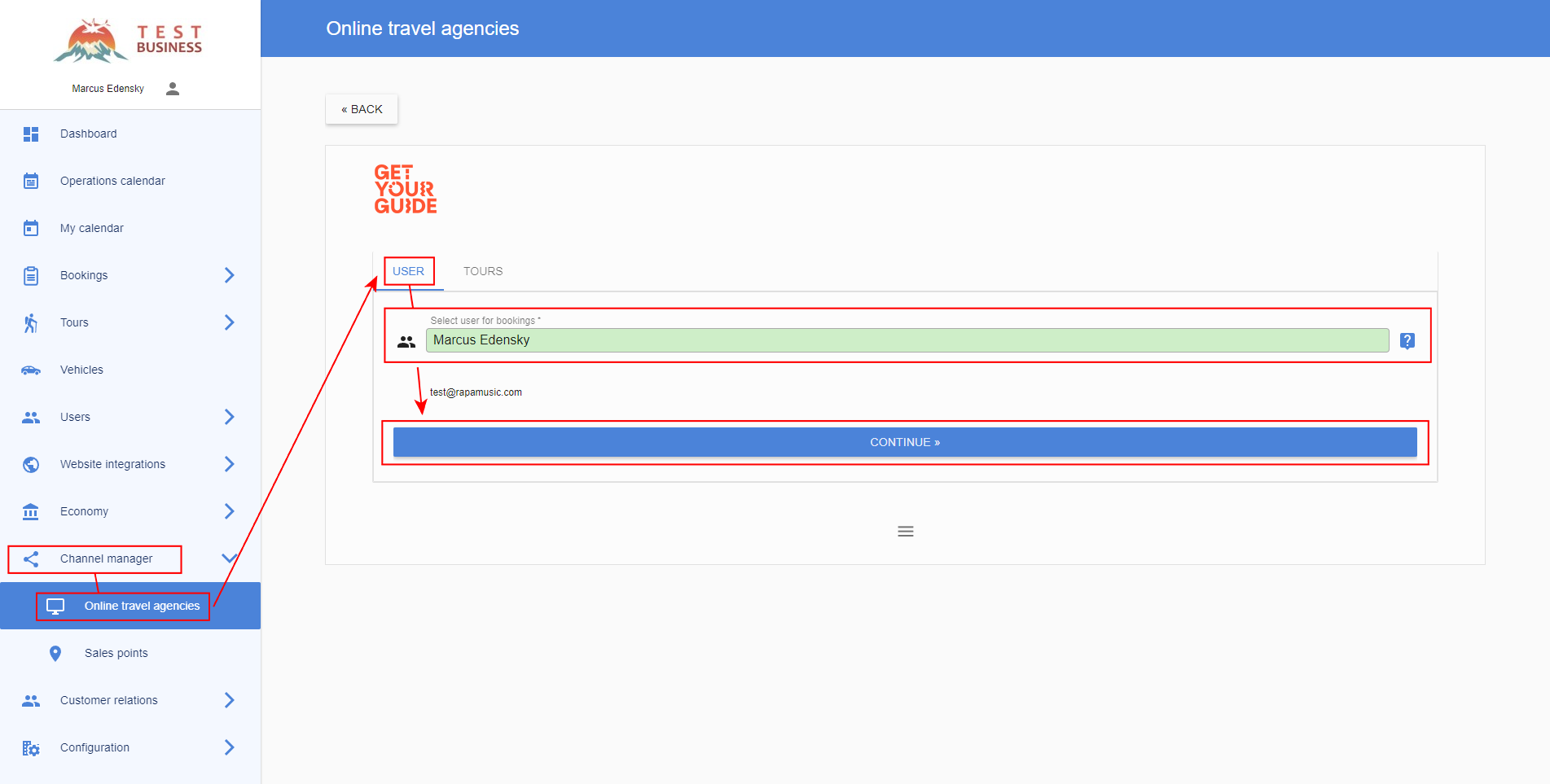Image resolution: width=1550 pixels, height=784 pixels.
Task: Click the Configuration gear icon
Action: point(31,748)
